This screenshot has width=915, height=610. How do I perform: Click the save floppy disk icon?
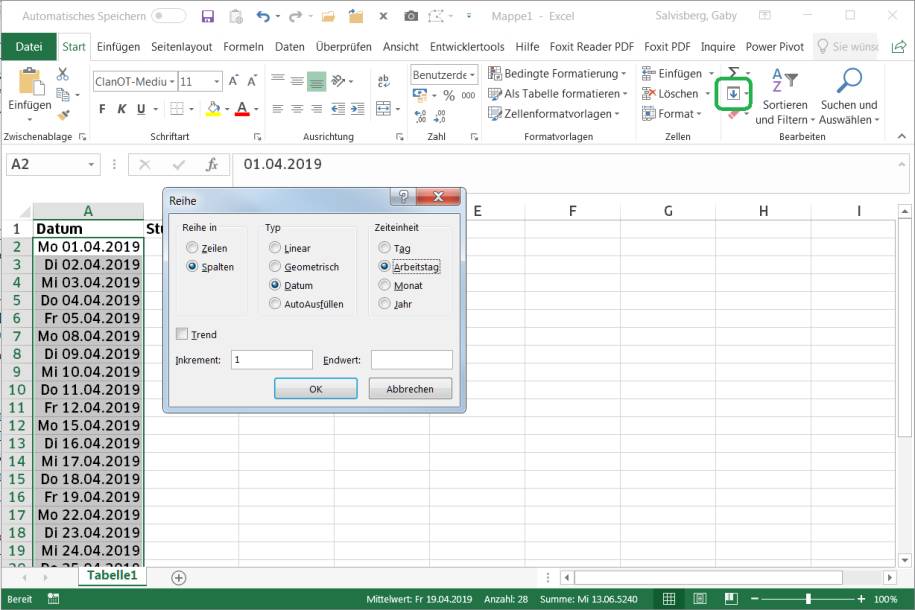[x=208, y=16]
